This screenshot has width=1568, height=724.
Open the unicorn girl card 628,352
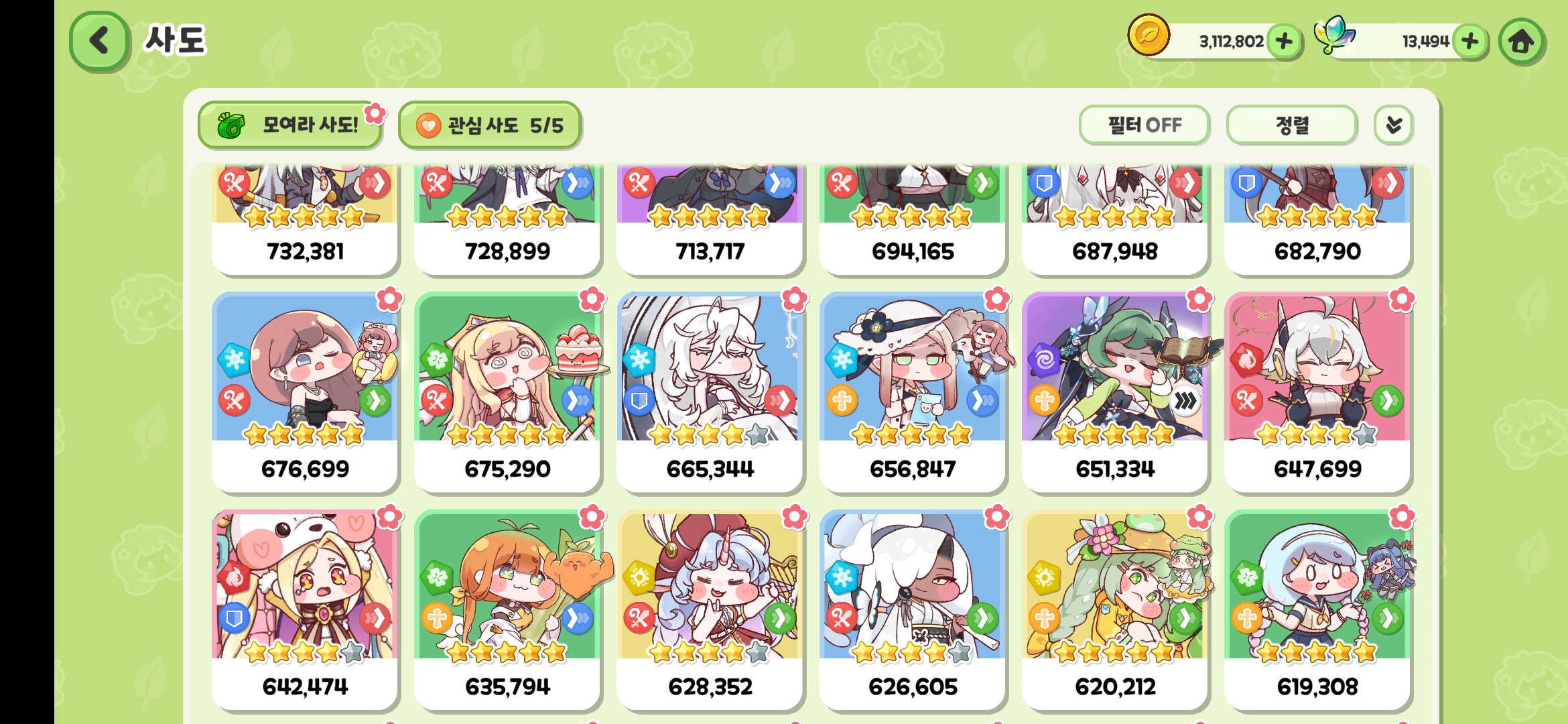pyautogui.click(x=710, y=610)
